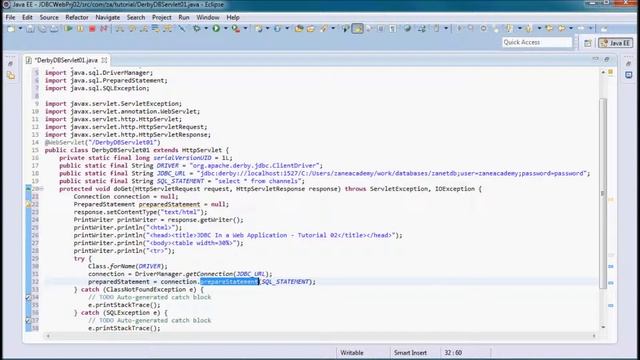Open the External Tools dropdown arrow
640x360 pixels.
[x=245, y=29]
